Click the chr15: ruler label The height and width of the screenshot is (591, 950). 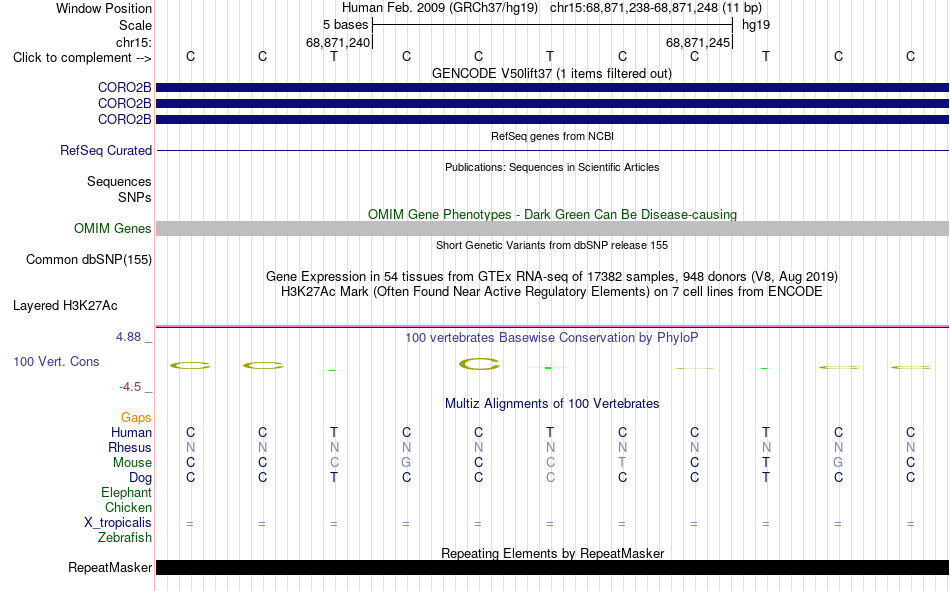[x=133, y=42]
